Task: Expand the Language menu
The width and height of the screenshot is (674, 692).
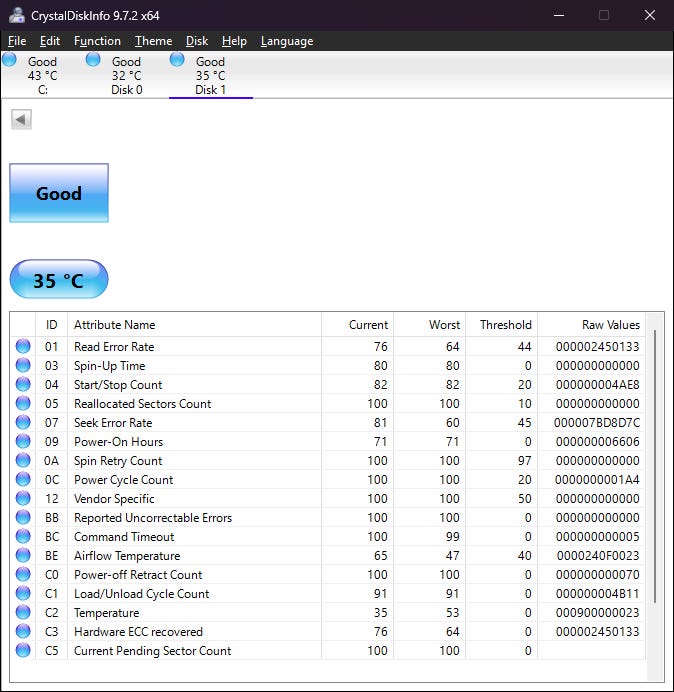Action: pyautogui.click(x=287, y=41)
